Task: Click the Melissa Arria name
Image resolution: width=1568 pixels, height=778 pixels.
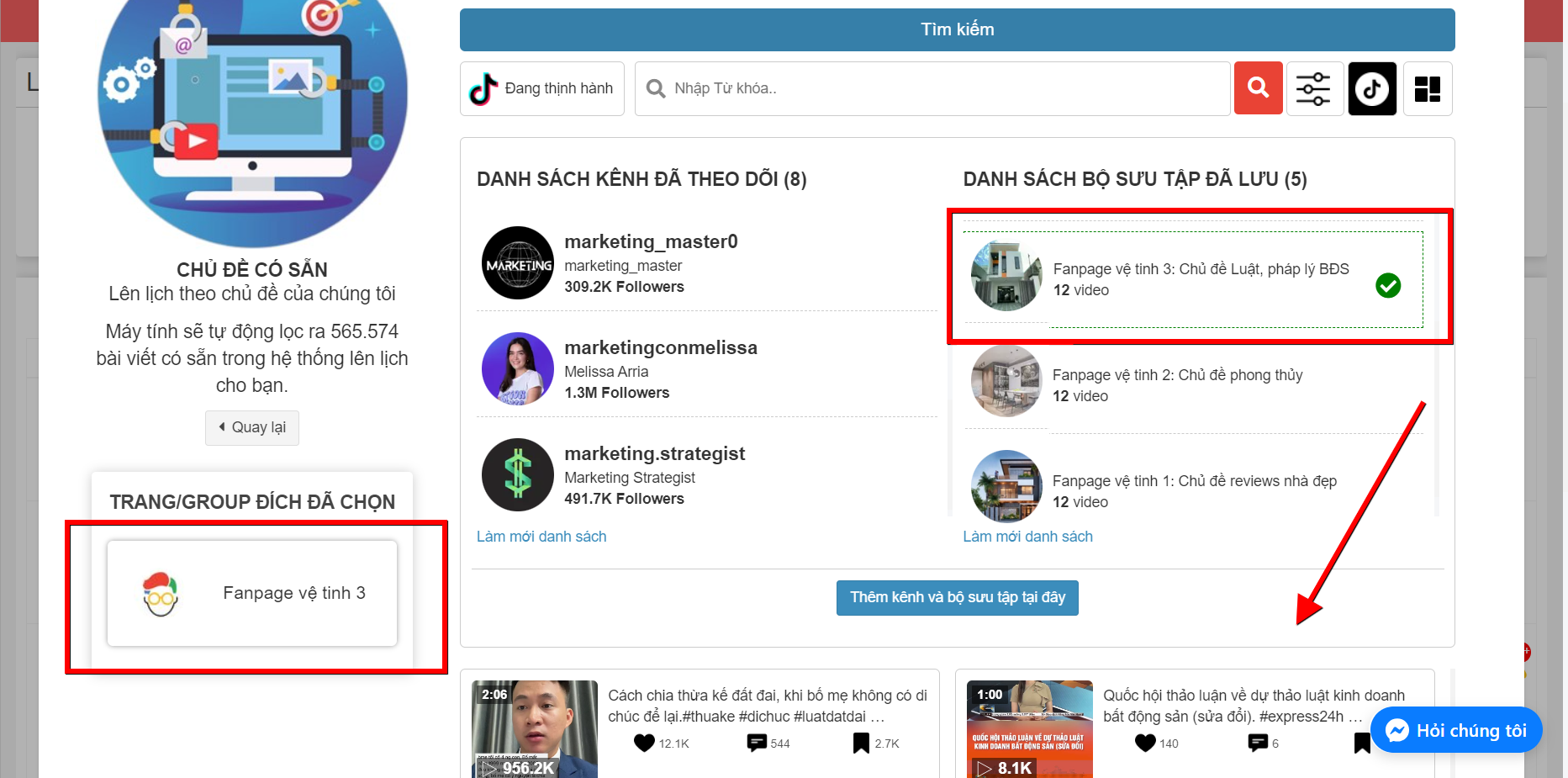Action: click(x=606, y=372)
